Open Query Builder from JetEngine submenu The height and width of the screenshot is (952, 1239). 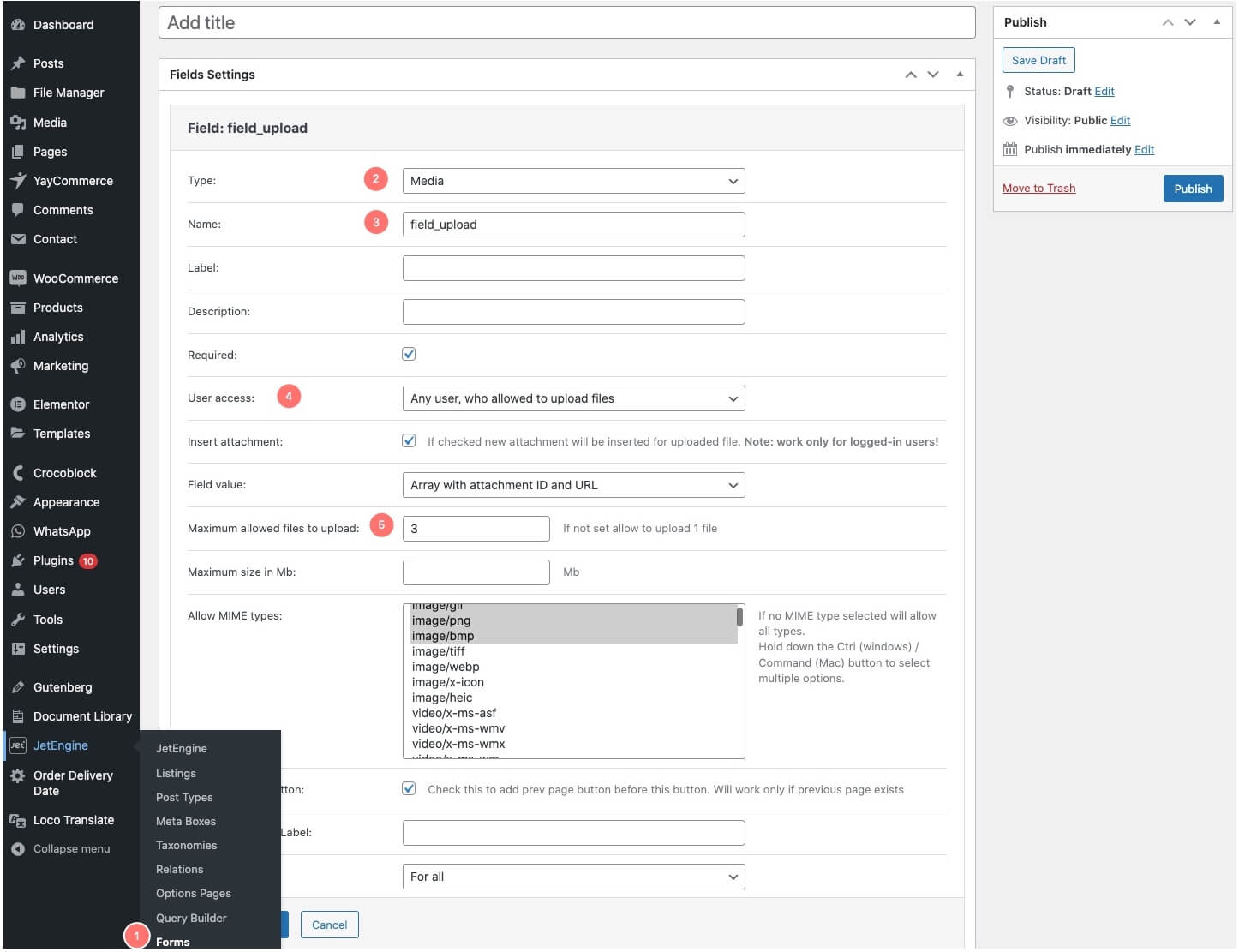click(190, 918)
